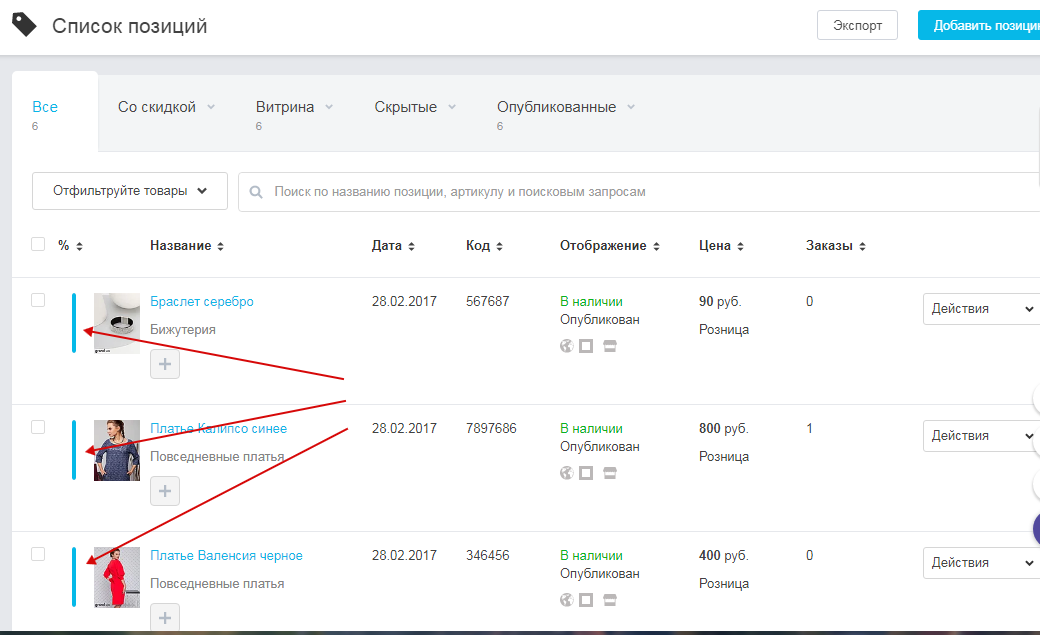Click the globe icon in Платье Валенсия черное row
This screenshot has width=1040, height=635.
566,600
